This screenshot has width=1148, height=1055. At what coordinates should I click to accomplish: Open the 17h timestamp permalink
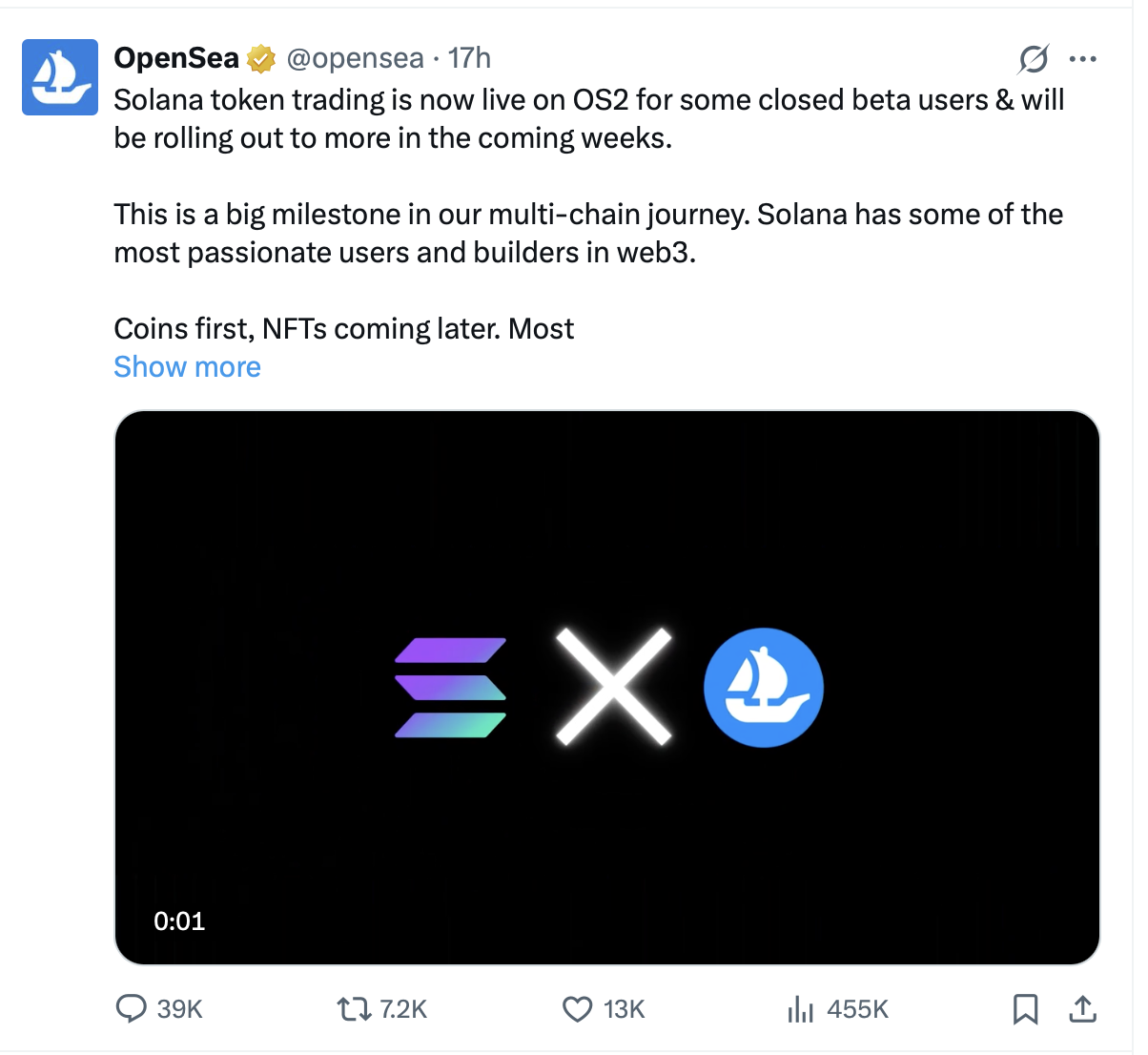click(469, 58)
